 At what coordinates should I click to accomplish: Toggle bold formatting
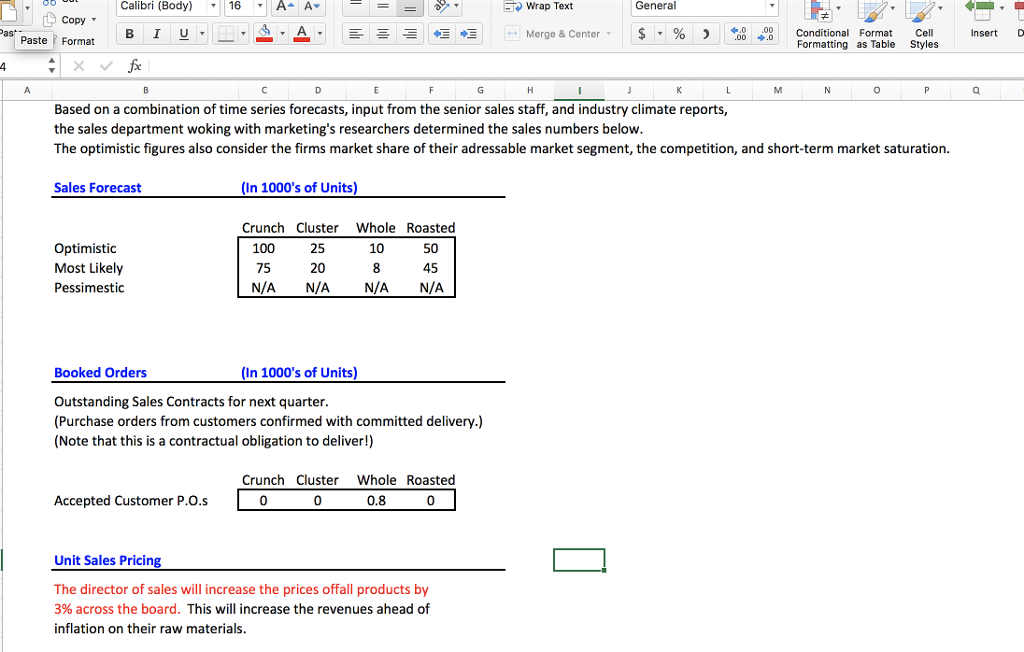[130, 35]
